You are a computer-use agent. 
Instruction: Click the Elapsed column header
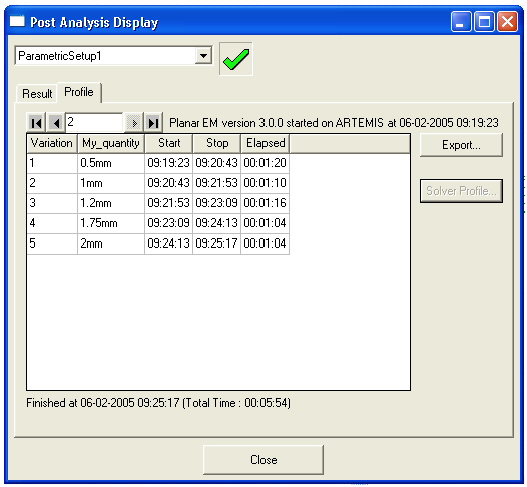pos(265,143)
